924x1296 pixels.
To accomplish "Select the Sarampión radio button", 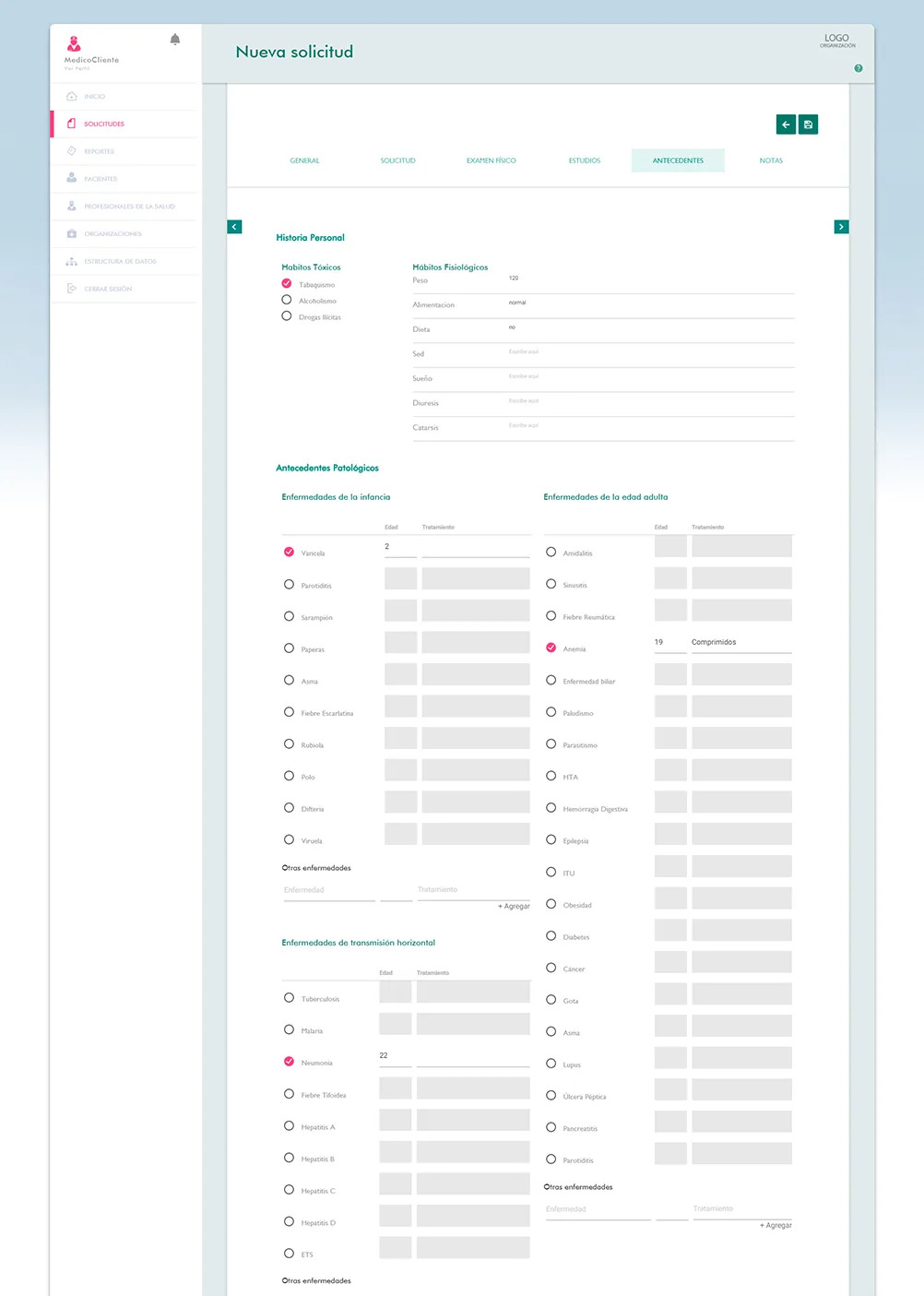I will 289,616.
